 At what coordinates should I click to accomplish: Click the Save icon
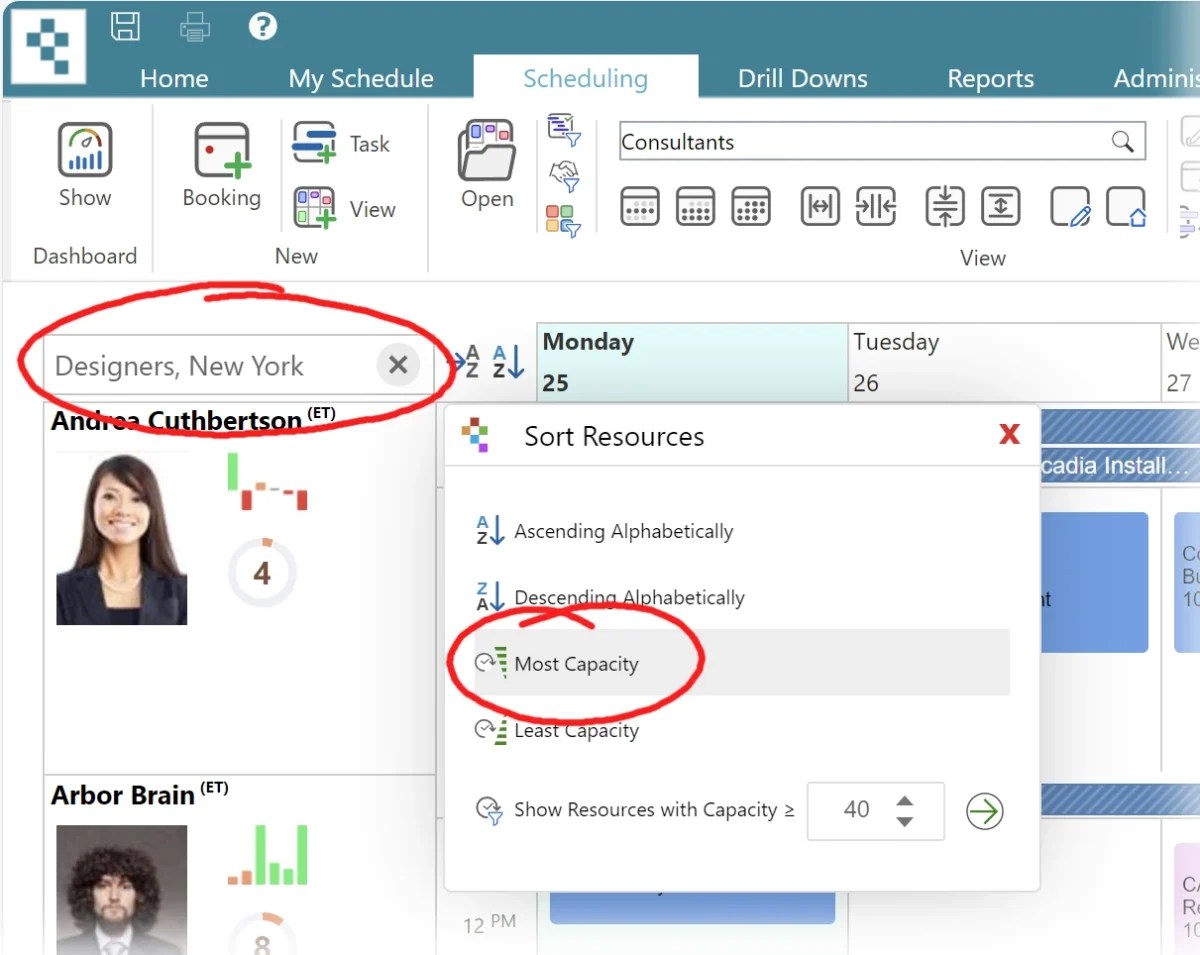(126, 26)
